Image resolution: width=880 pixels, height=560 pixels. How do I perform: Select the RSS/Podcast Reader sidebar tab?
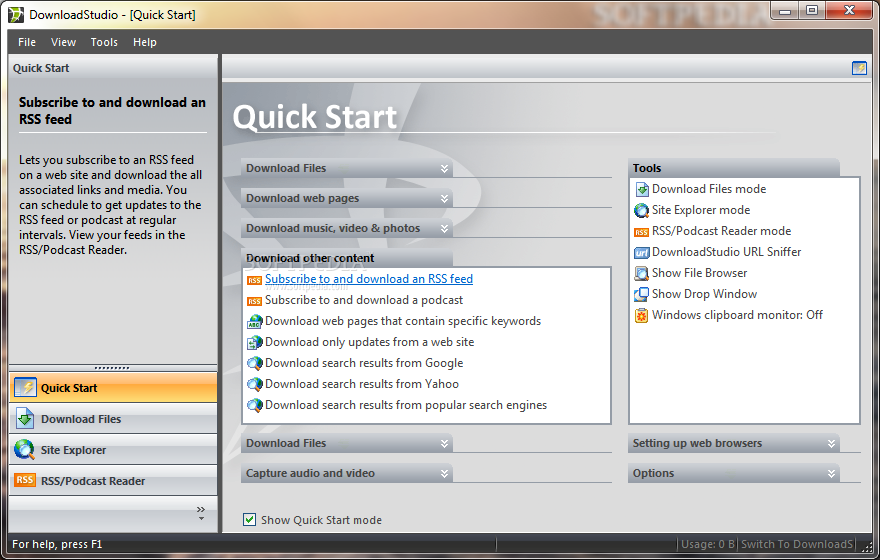click(x=113, y=480)
